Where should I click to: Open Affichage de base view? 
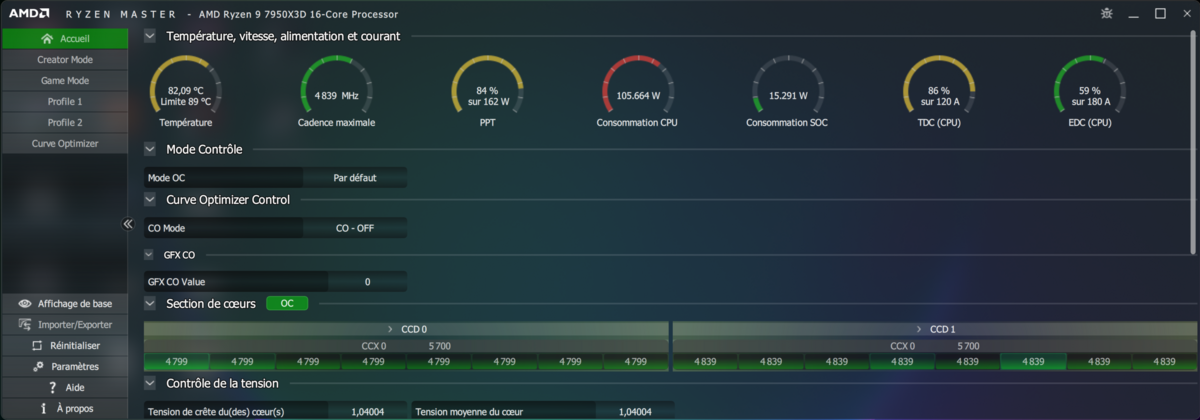(x=65, y=303)
